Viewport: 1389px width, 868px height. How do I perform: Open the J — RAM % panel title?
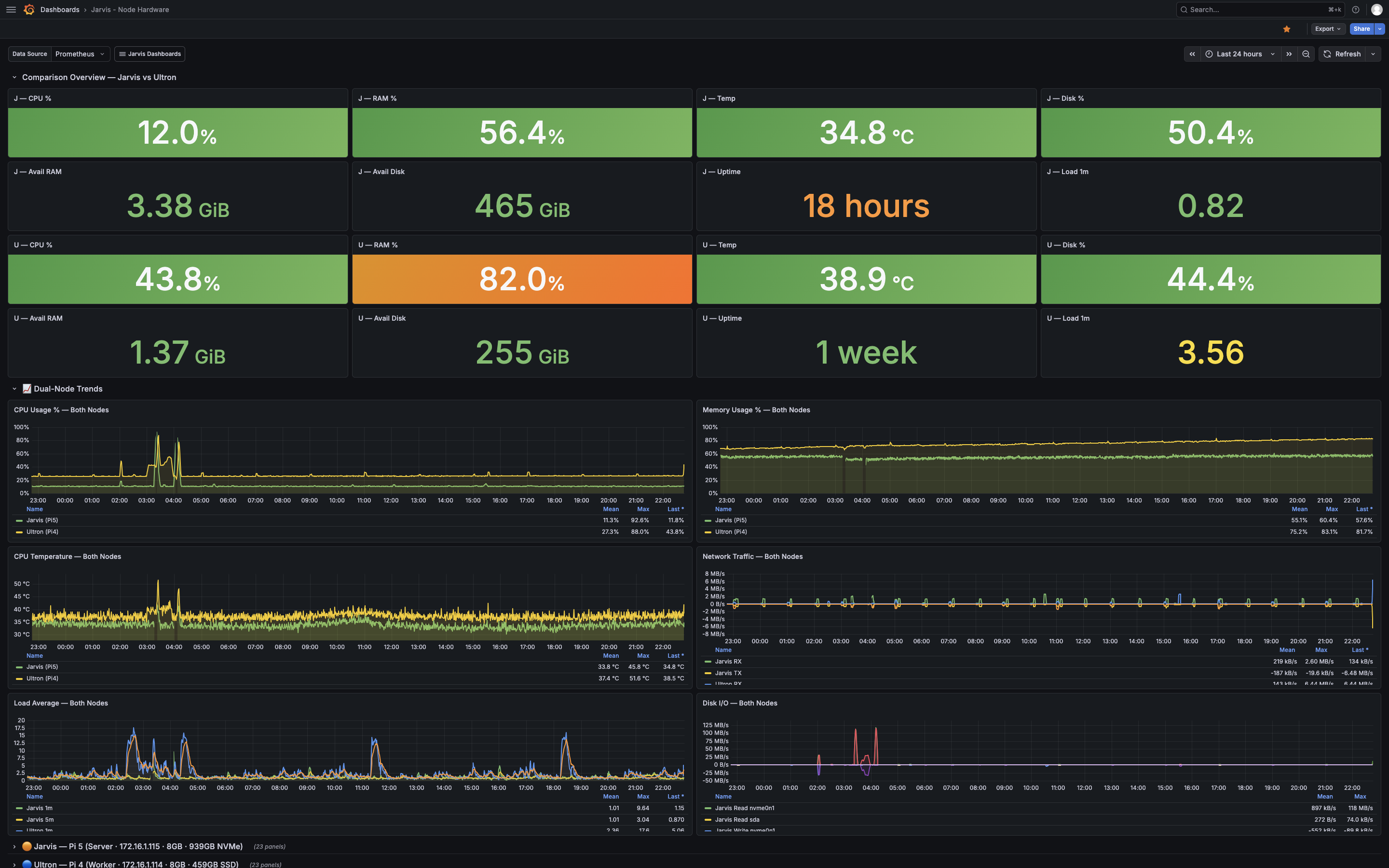click(x=377, y=98)
